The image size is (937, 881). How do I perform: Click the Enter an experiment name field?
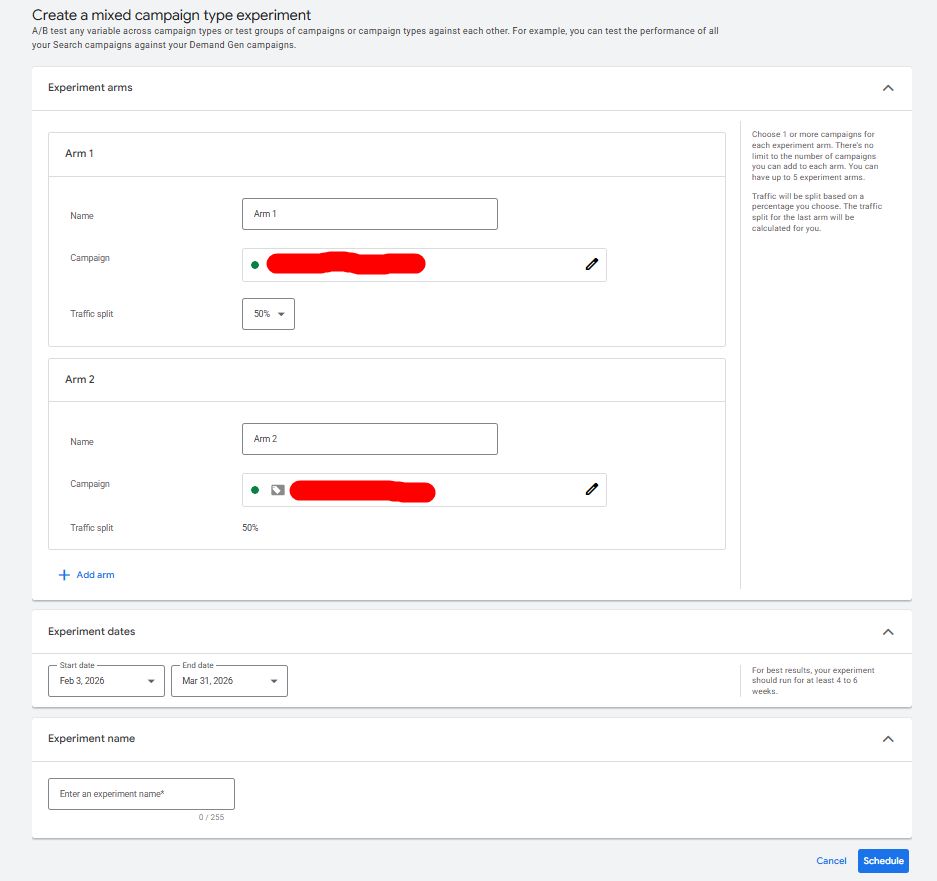pyautogui.click(x=141, y=794)
